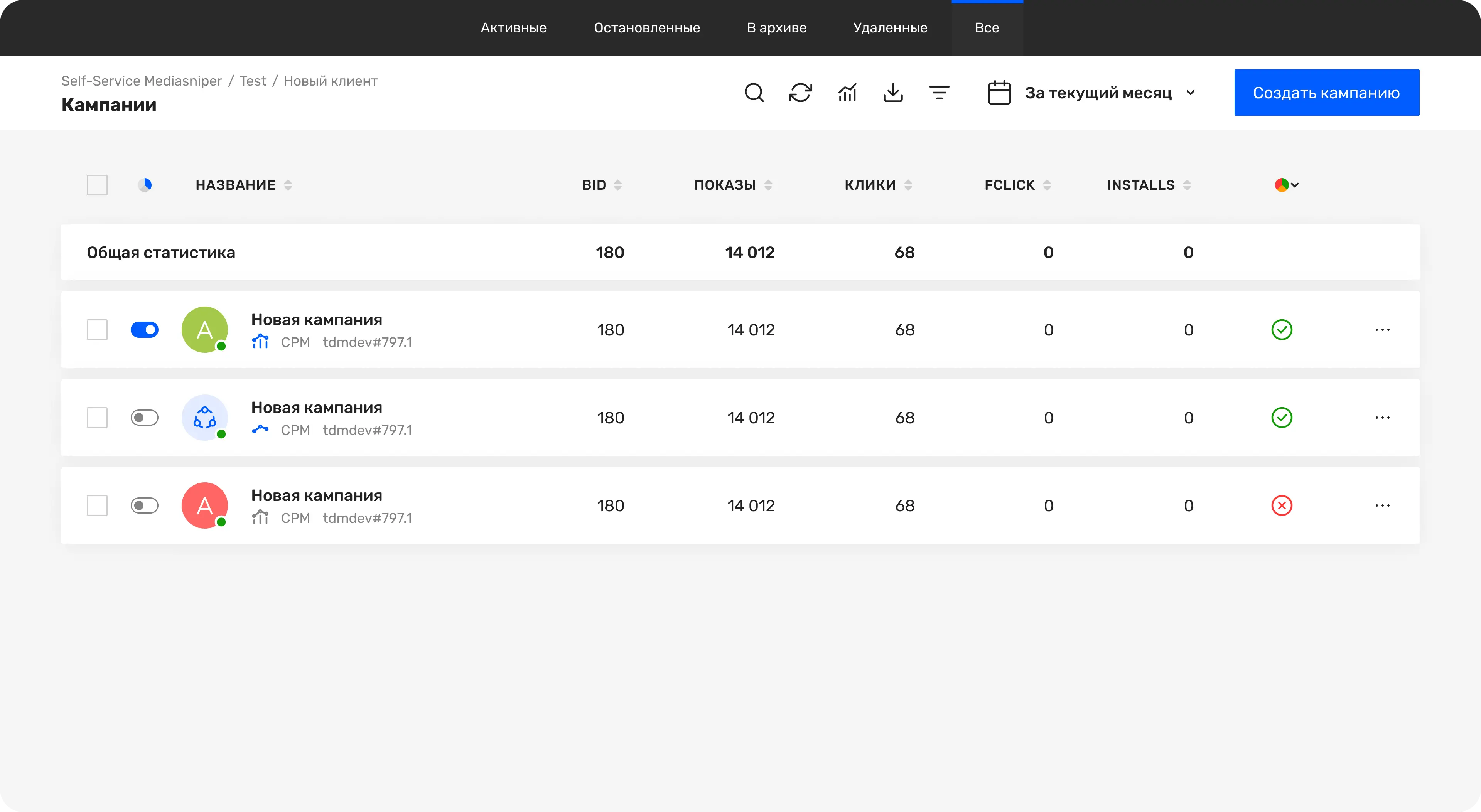
Task: Click the download icon
Action: (x=893, y=93)
